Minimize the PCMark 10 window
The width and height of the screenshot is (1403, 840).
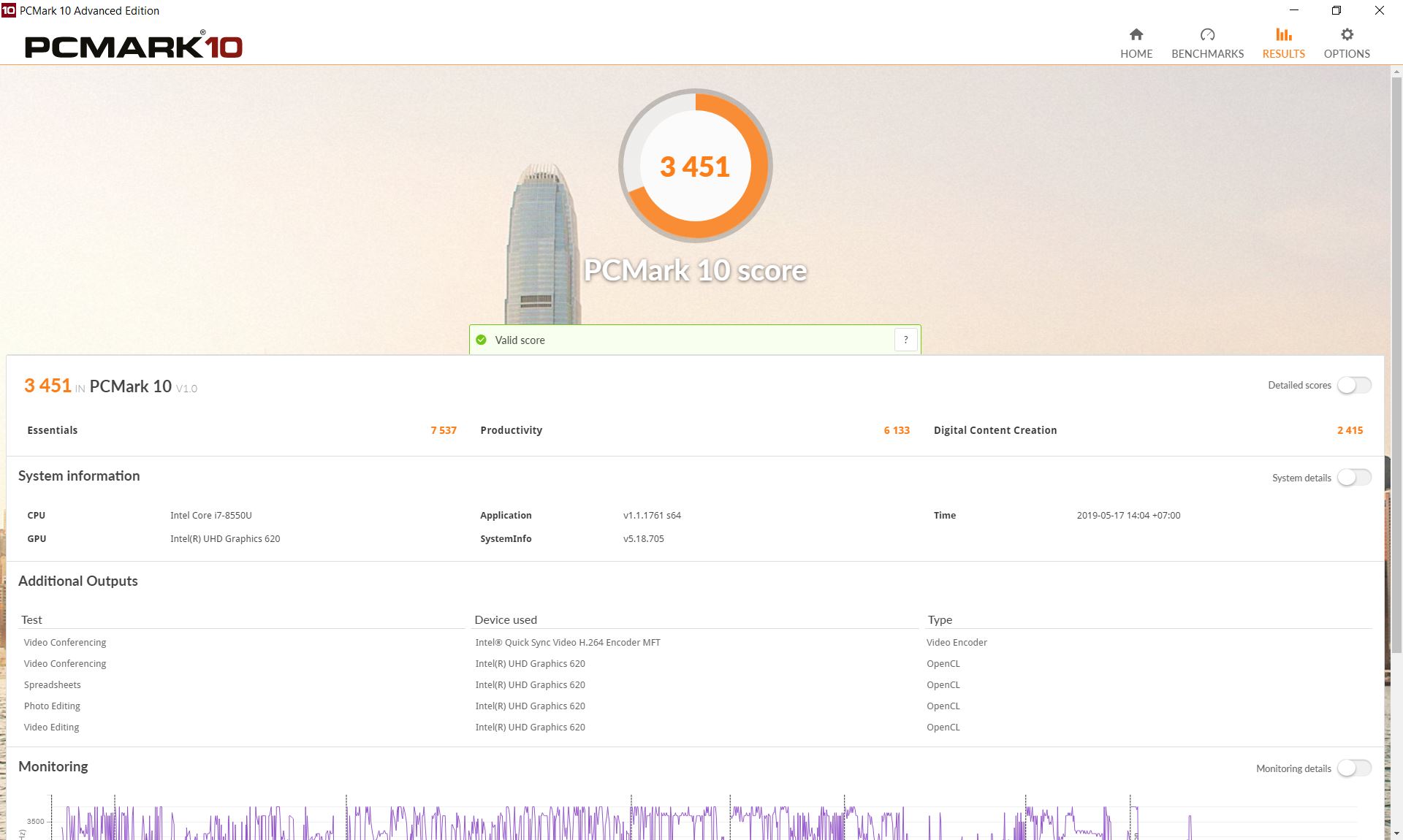tap(1294, 10)
